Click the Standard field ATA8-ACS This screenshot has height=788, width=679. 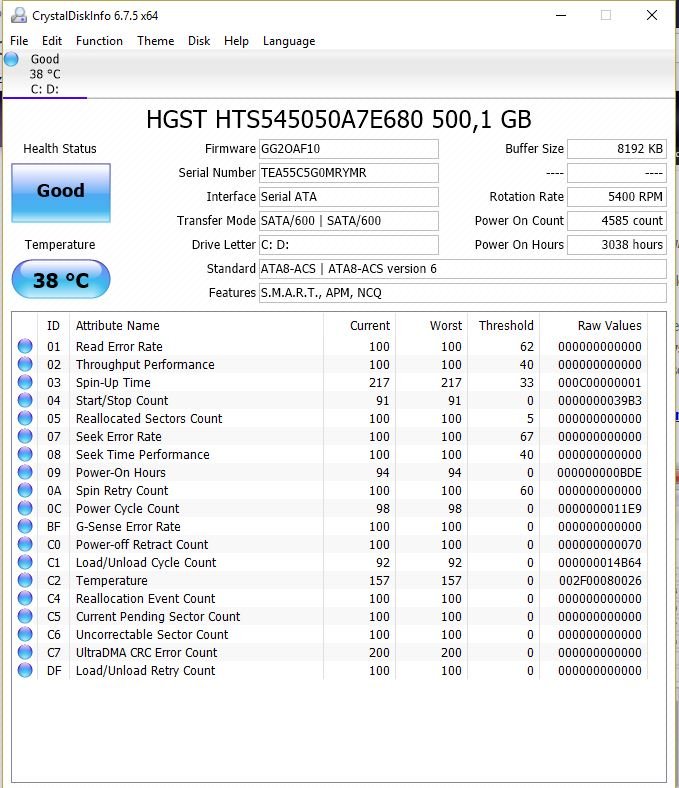pyautogui.click(x=463, y=269)
